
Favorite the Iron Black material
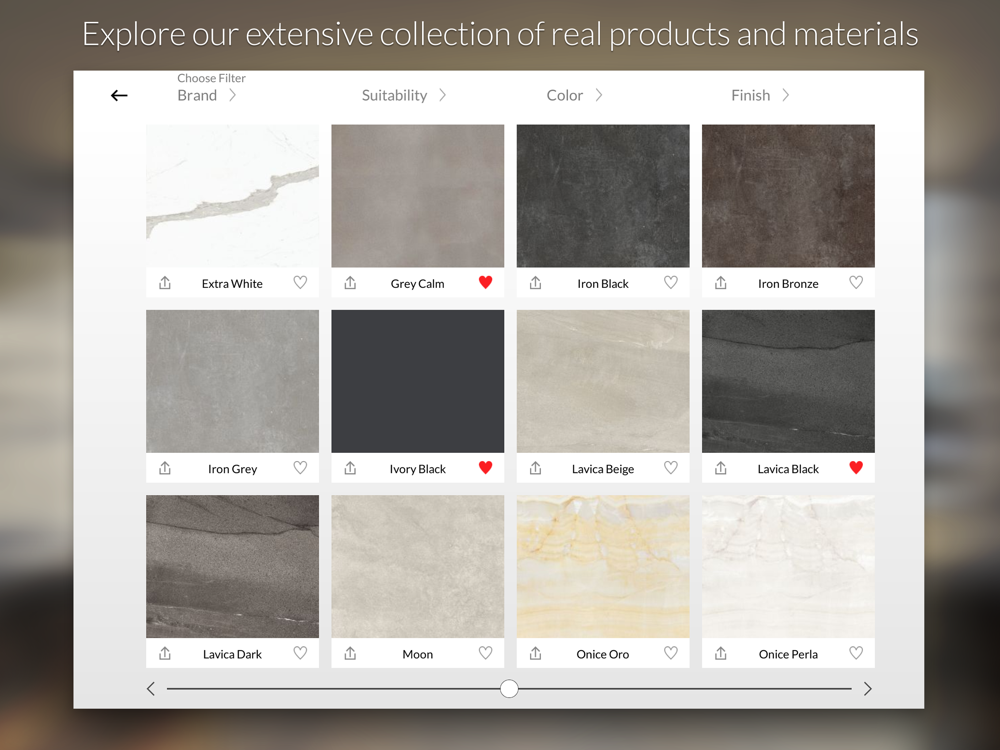click(671, 282)
